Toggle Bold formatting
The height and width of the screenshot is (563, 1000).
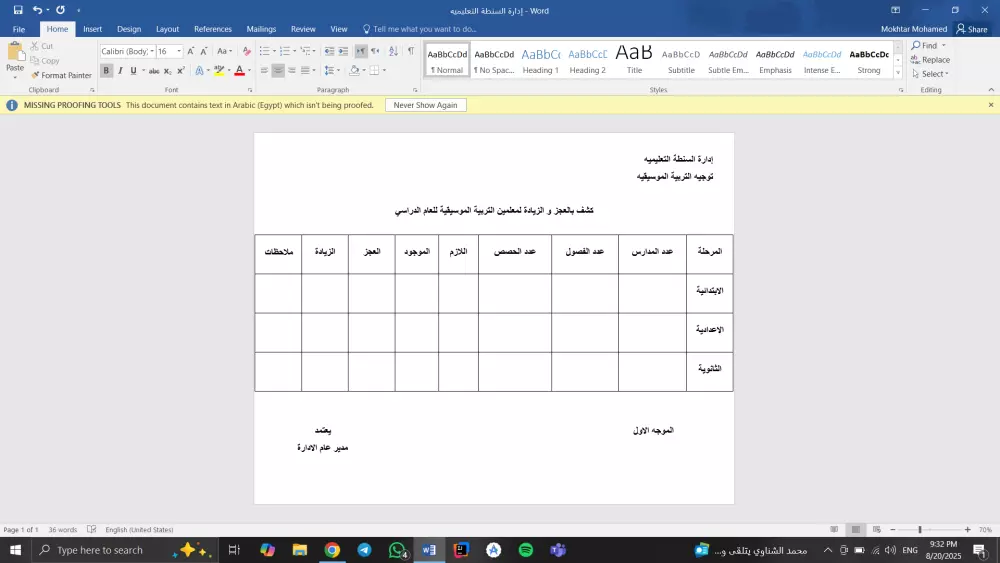pyautogui.click(x=107, y=71)
